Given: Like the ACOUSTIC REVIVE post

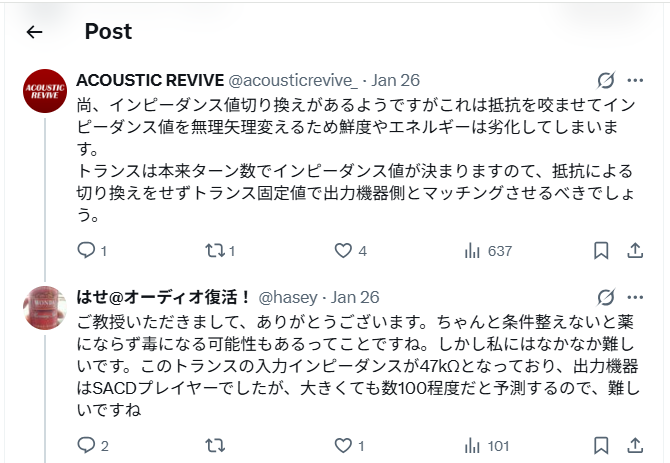Looking at the screenshot, I should 343,250.
